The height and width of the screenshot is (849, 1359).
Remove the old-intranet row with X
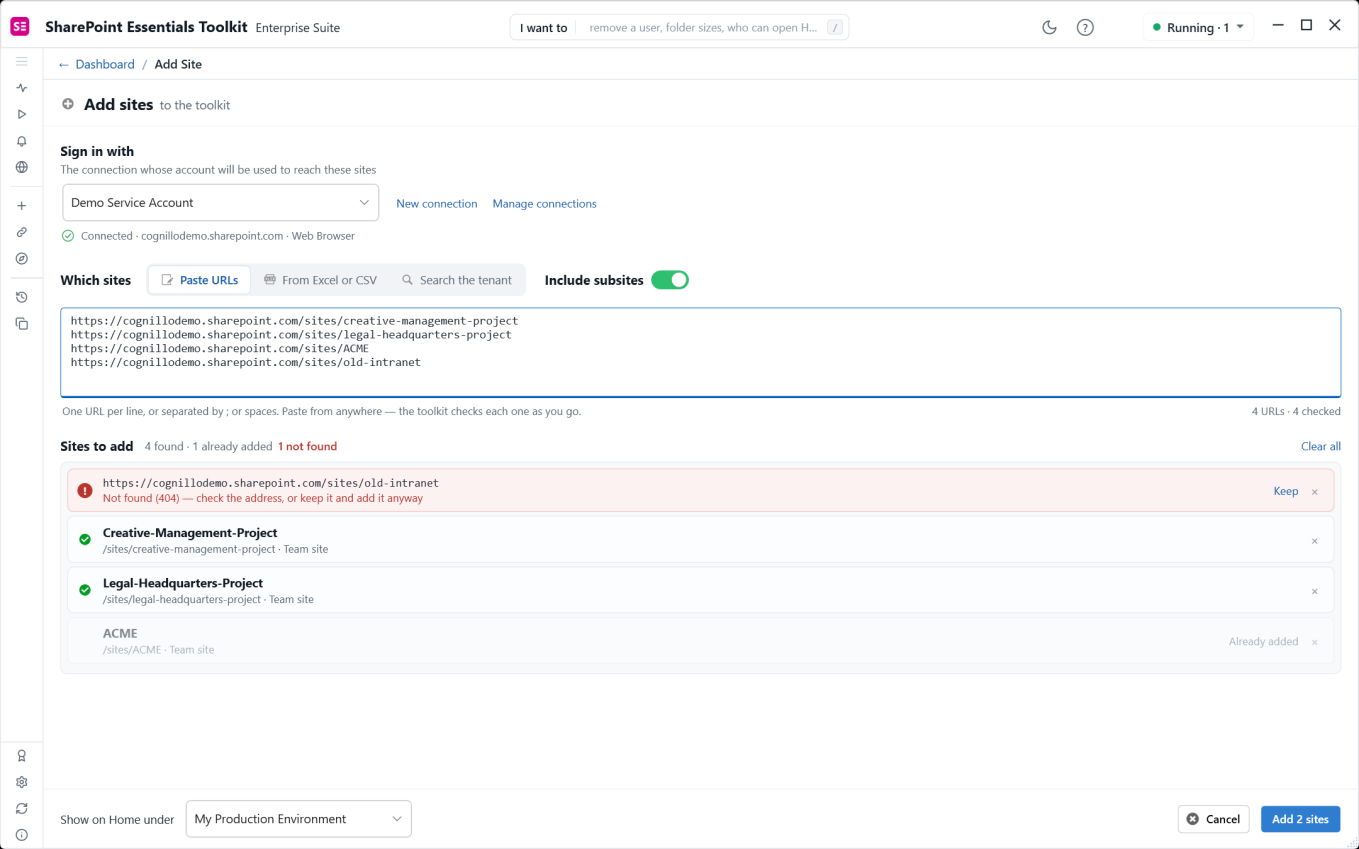click(x=1315, y=492)
